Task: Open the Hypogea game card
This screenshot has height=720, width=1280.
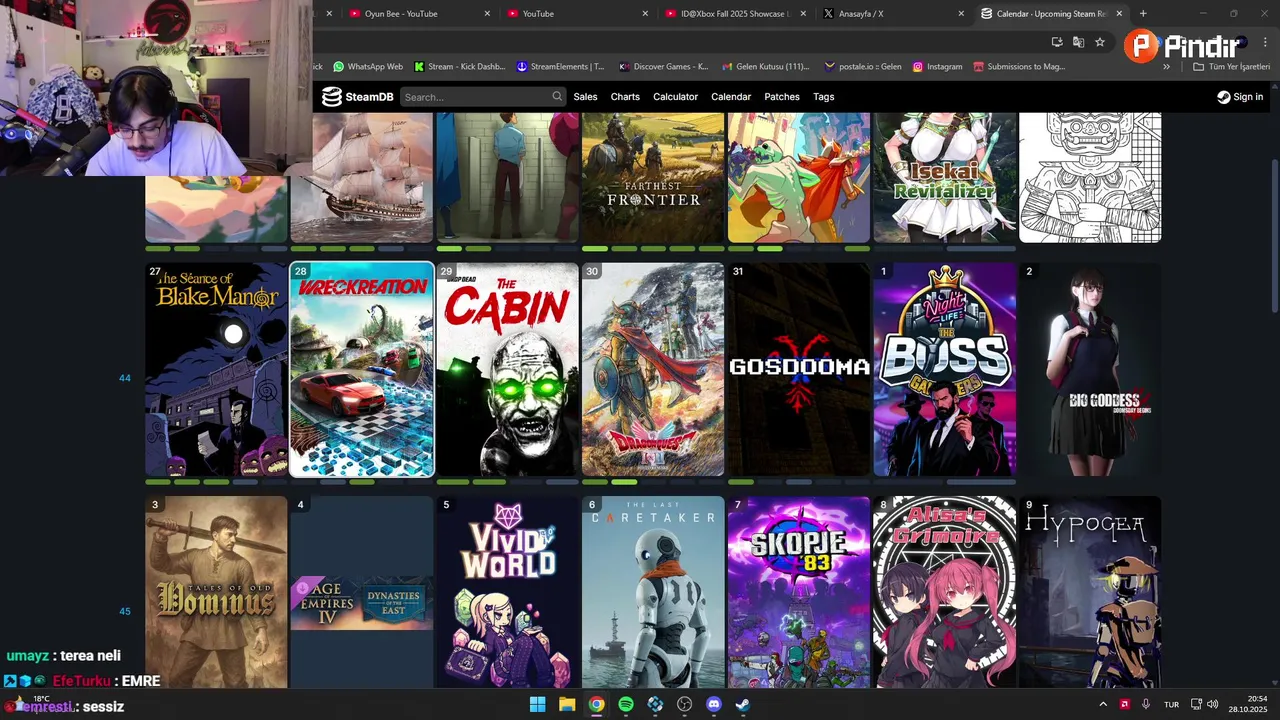Action: click(1090, 592)
